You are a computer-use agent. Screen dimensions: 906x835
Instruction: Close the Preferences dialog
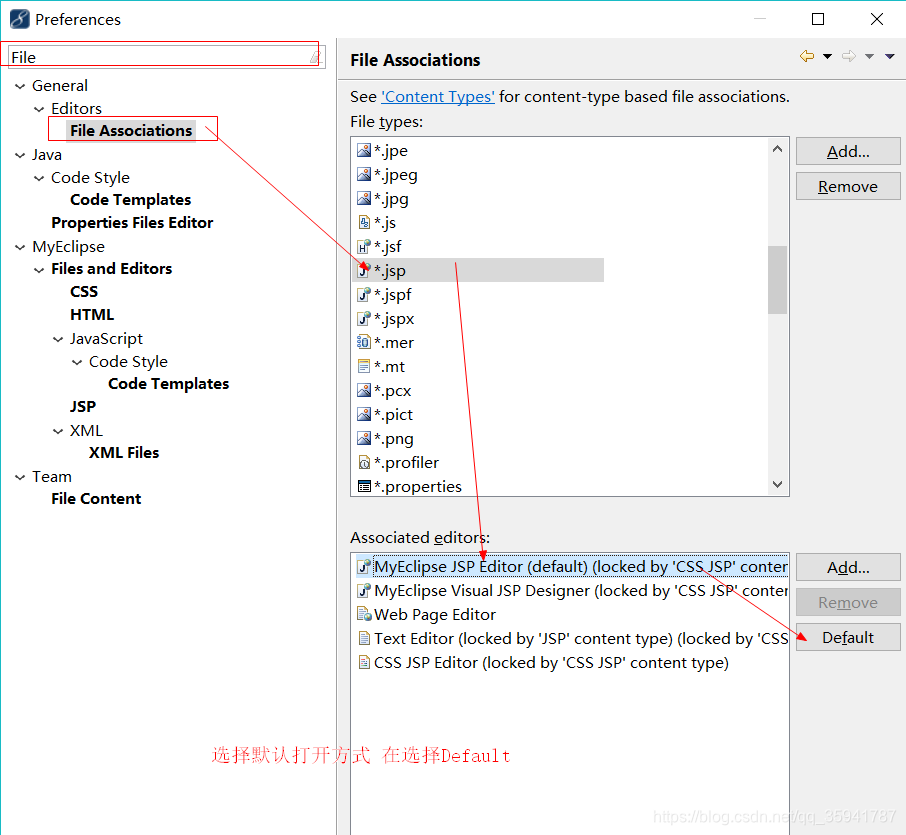877,19
